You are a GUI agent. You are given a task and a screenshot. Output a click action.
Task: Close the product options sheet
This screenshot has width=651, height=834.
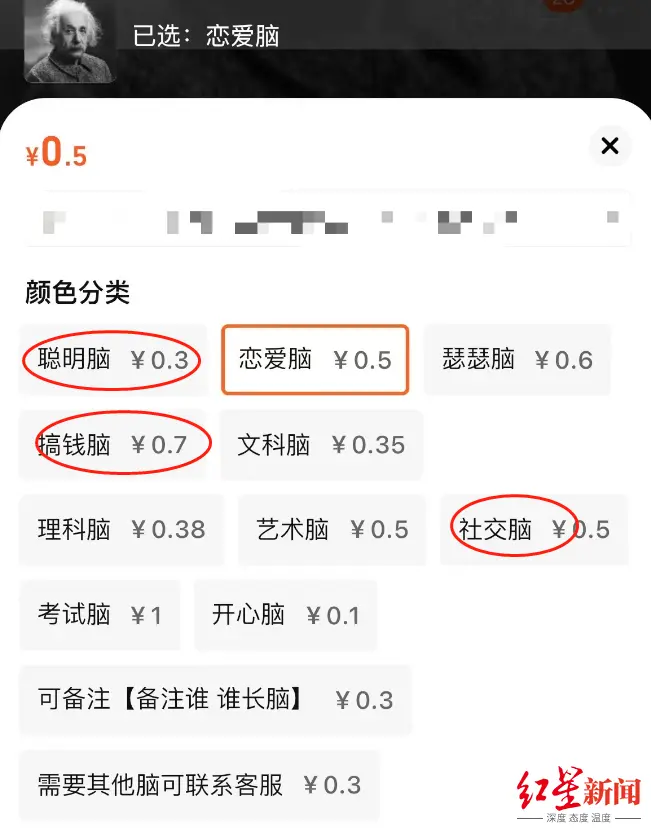[x=610, y=145]
